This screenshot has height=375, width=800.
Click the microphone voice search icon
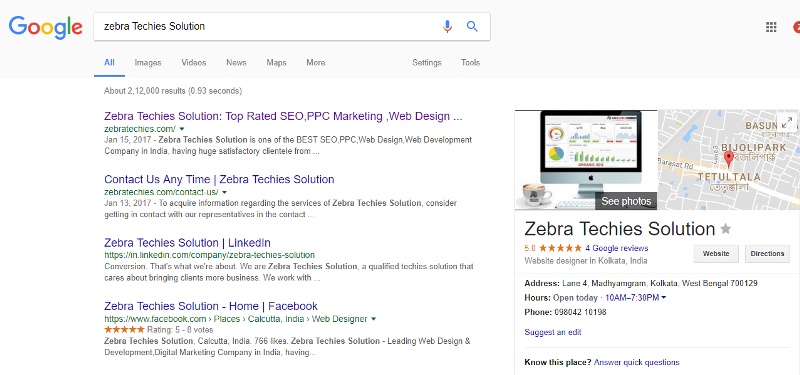click(447, 27)
